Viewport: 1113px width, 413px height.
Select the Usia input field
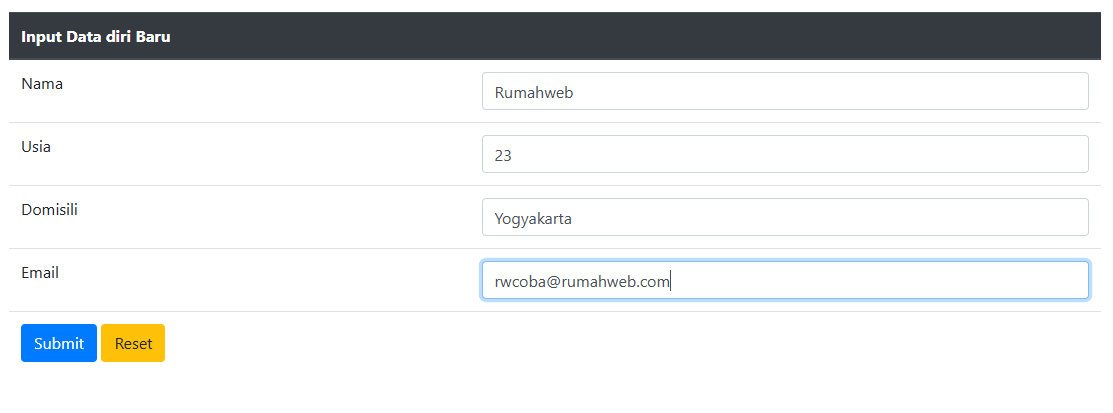(784, 155)
